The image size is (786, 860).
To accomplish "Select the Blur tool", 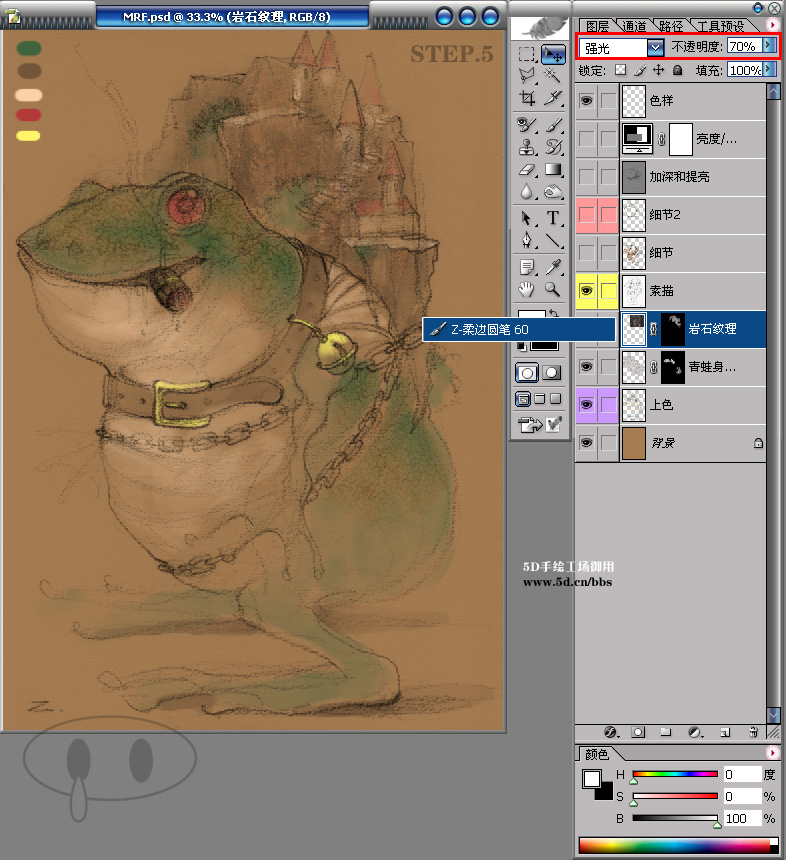I will pyautogui.click(x=527, y=191).
